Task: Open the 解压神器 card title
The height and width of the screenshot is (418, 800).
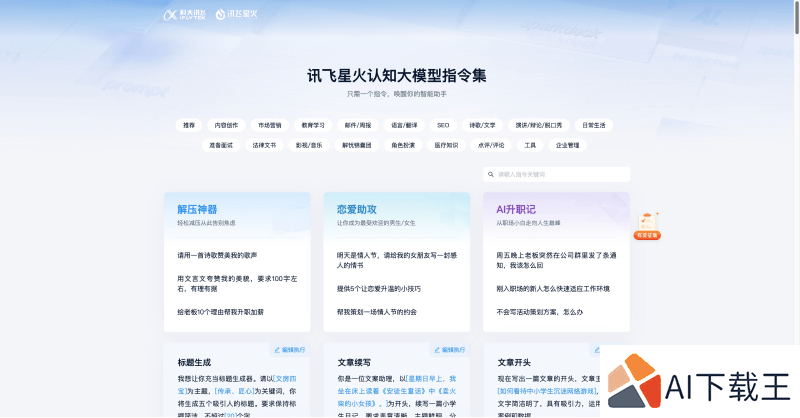Action: [x=197, y=209]
